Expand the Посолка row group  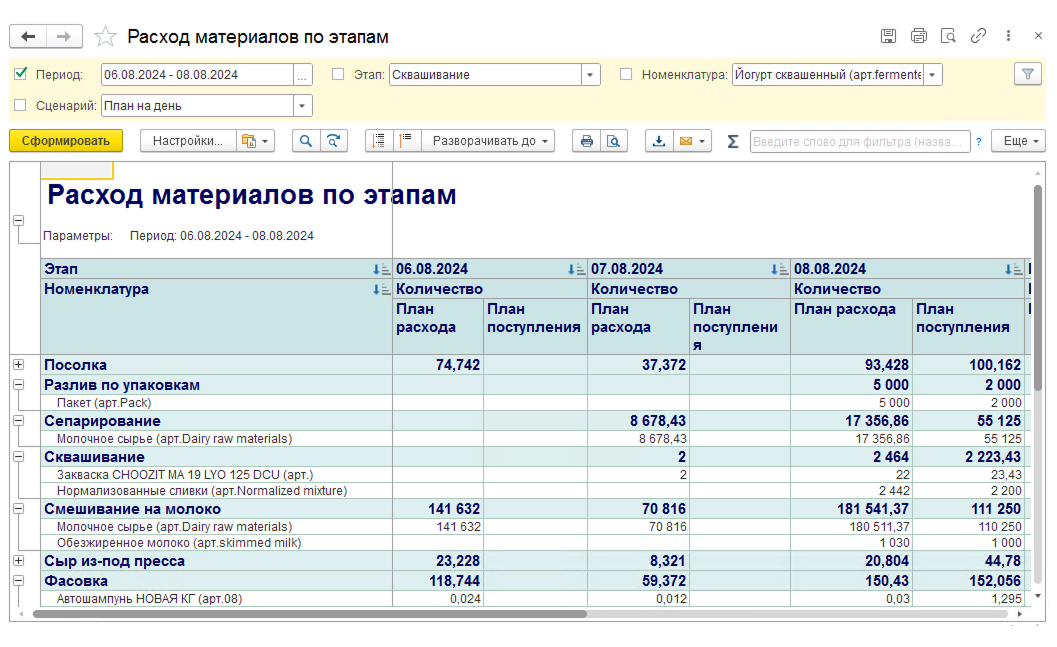pos(18,365)
